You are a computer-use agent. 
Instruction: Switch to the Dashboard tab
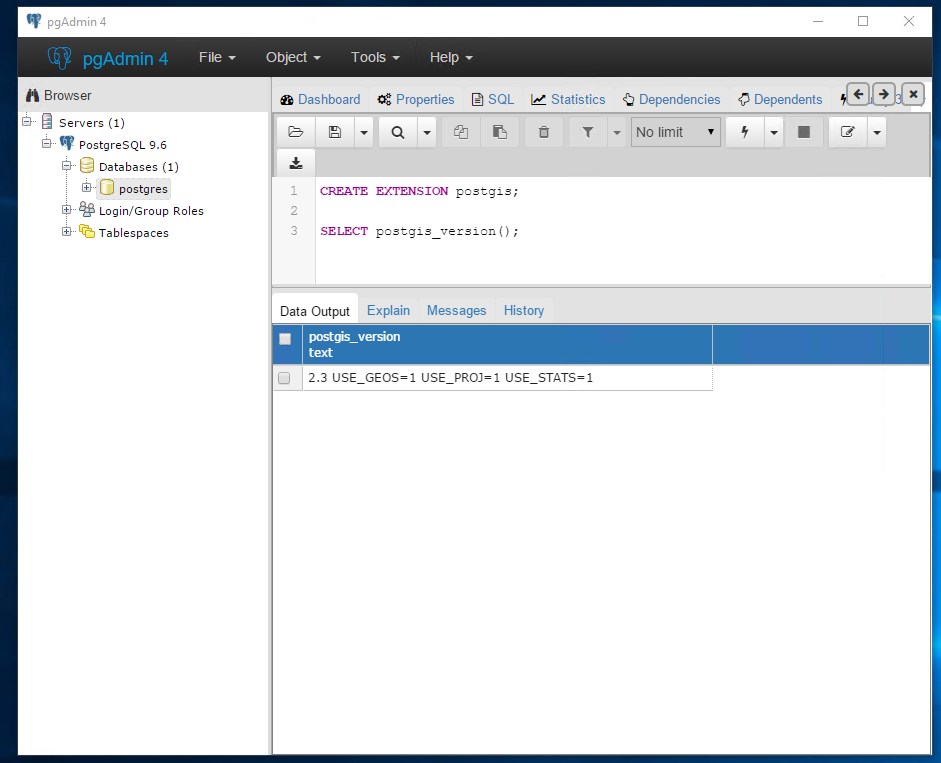coord(320,100)
